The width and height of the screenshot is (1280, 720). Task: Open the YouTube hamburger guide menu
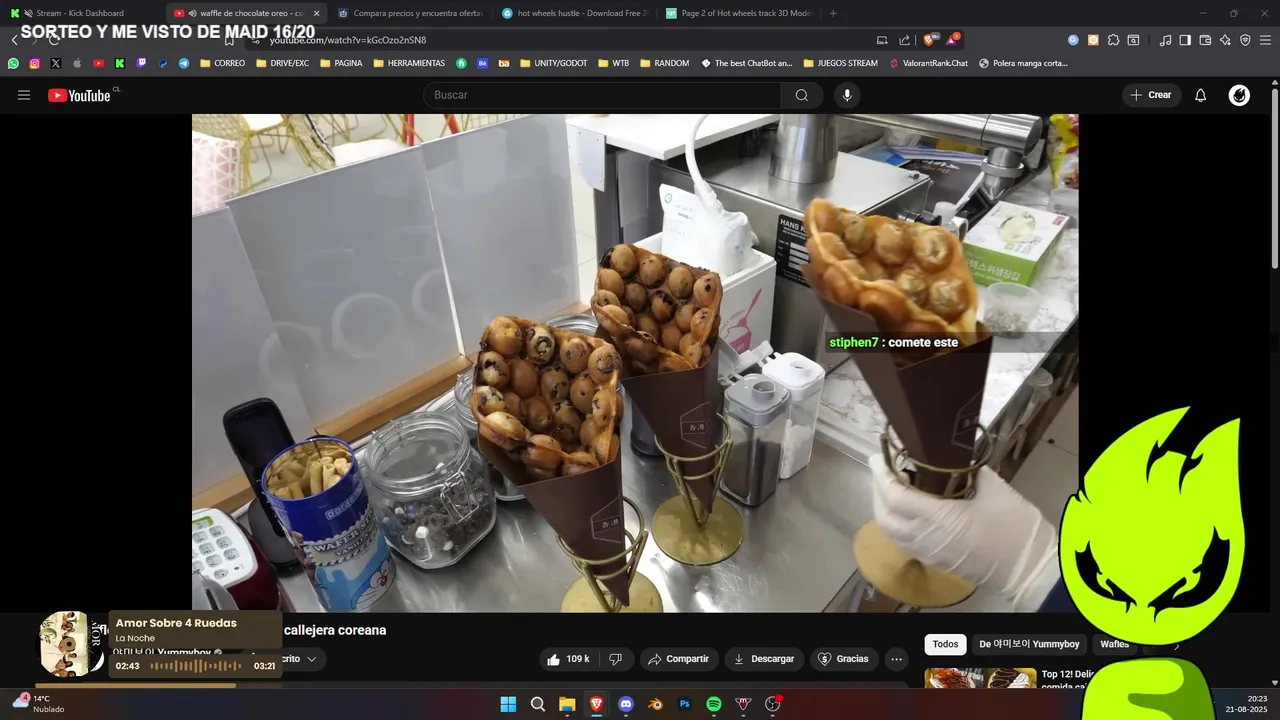24,95
